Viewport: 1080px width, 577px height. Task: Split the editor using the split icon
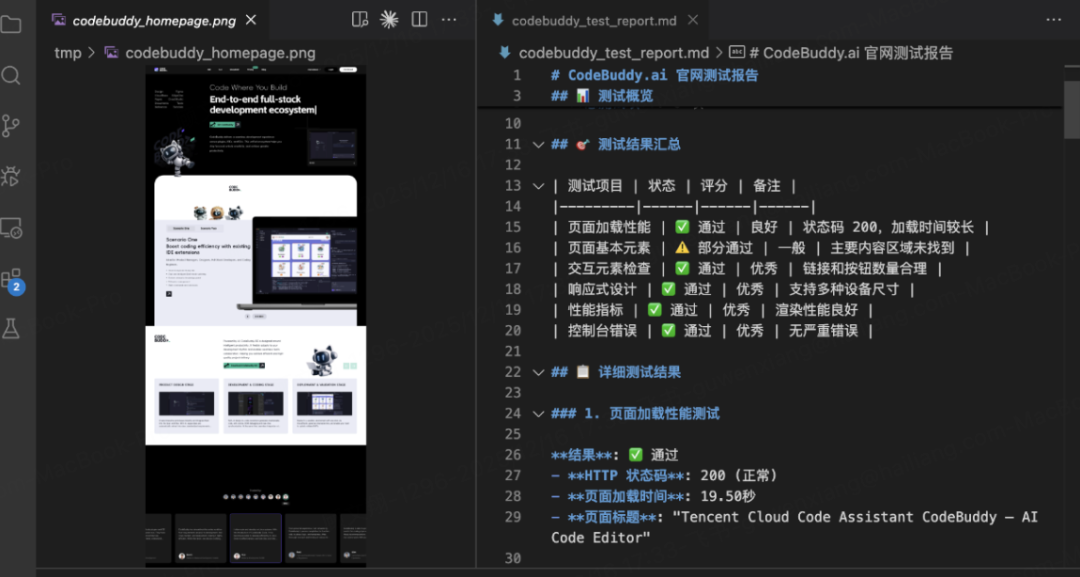(x=418, y=18)
